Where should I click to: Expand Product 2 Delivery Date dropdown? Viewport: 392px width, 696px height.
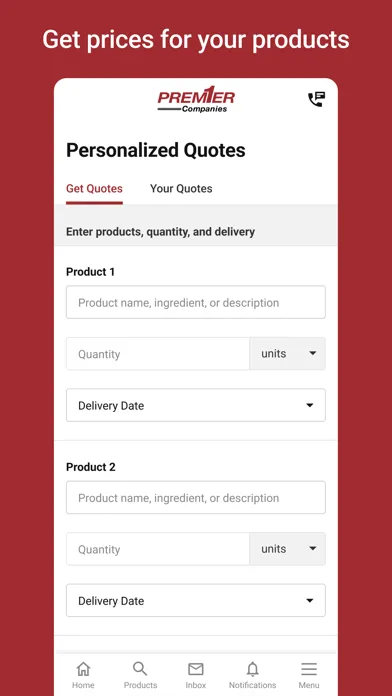(196, 601)
